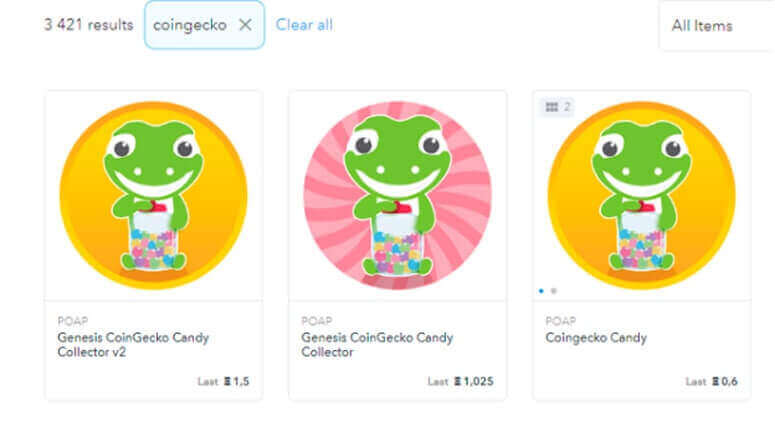Click the 3 421 results count
The width and height of the screenshot is (775, 422).
88,25
